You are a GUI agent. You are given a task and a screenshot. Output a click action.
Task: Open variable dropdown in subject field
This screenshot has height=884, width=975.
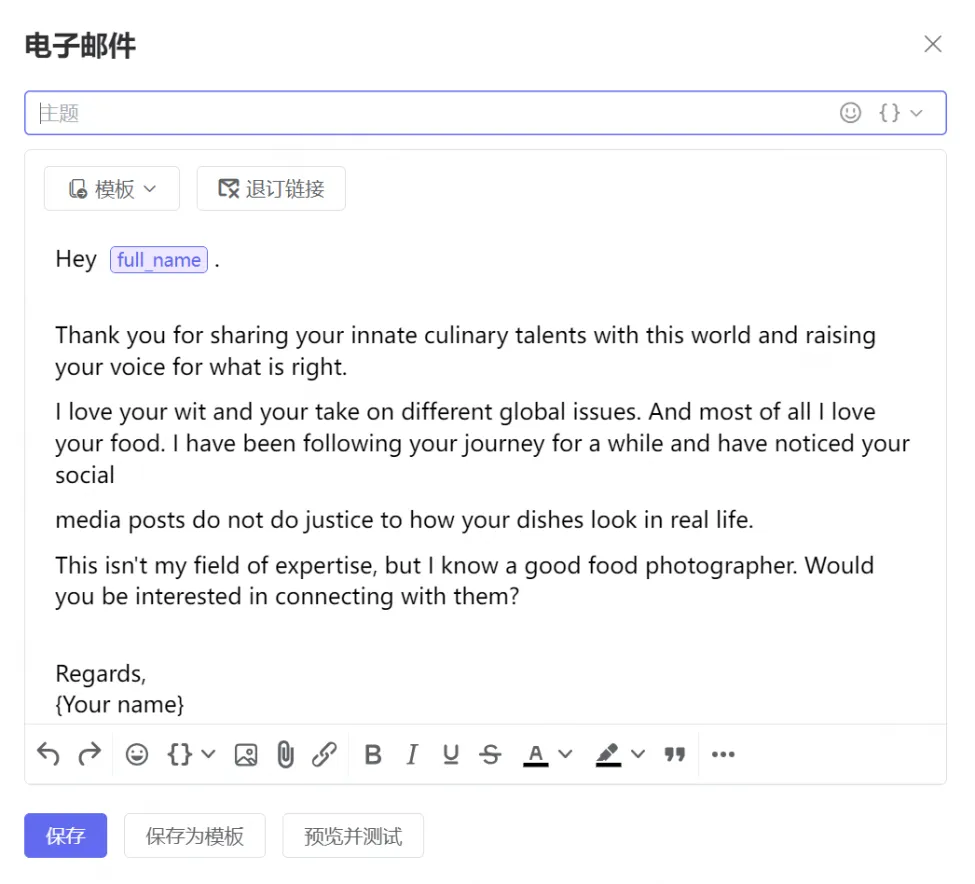coord(900,113)
